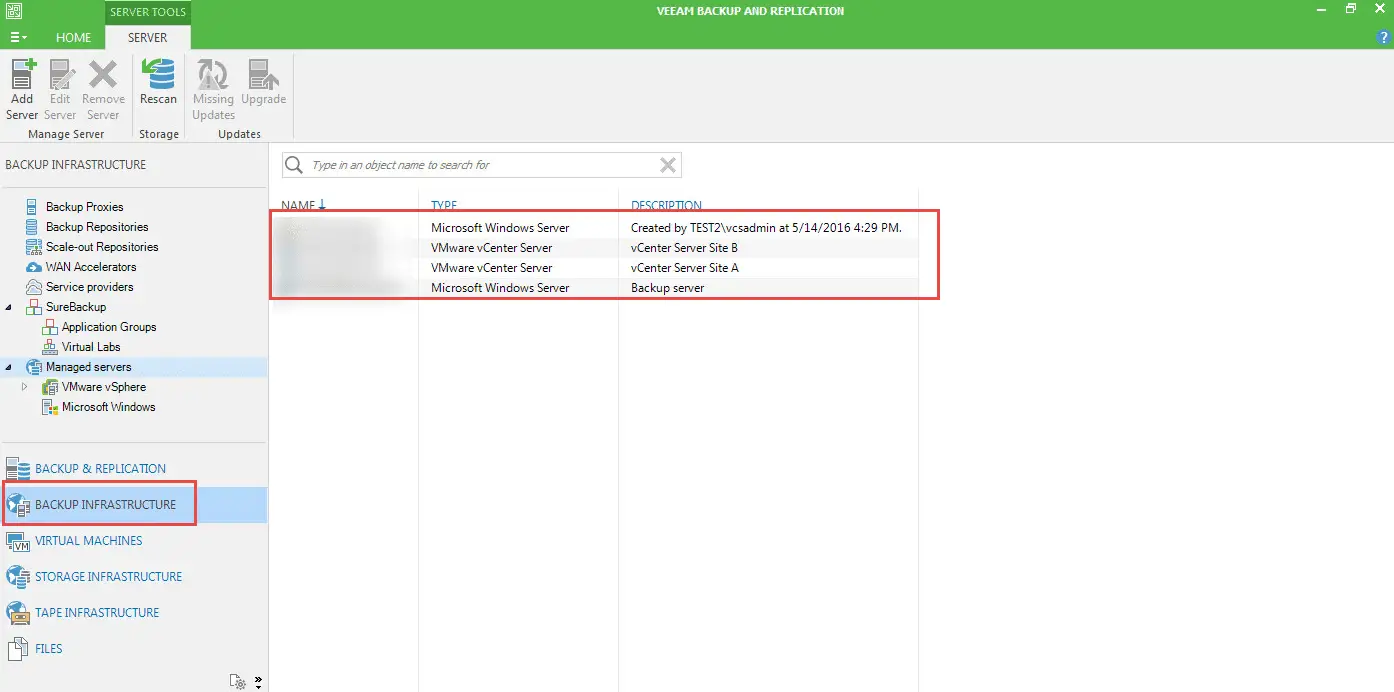Switch to the HOME ribbon tab
This screenshot has width=1394, height=692.
pos(73,38)
